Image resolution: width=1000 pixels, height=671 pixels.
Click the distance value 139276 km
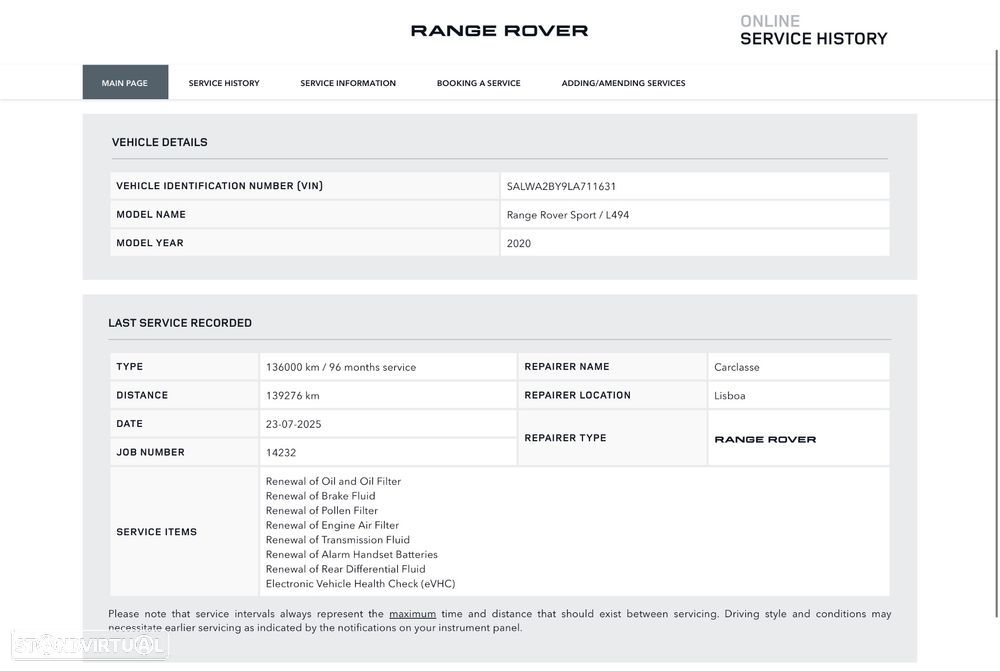(x=293, y=395)
